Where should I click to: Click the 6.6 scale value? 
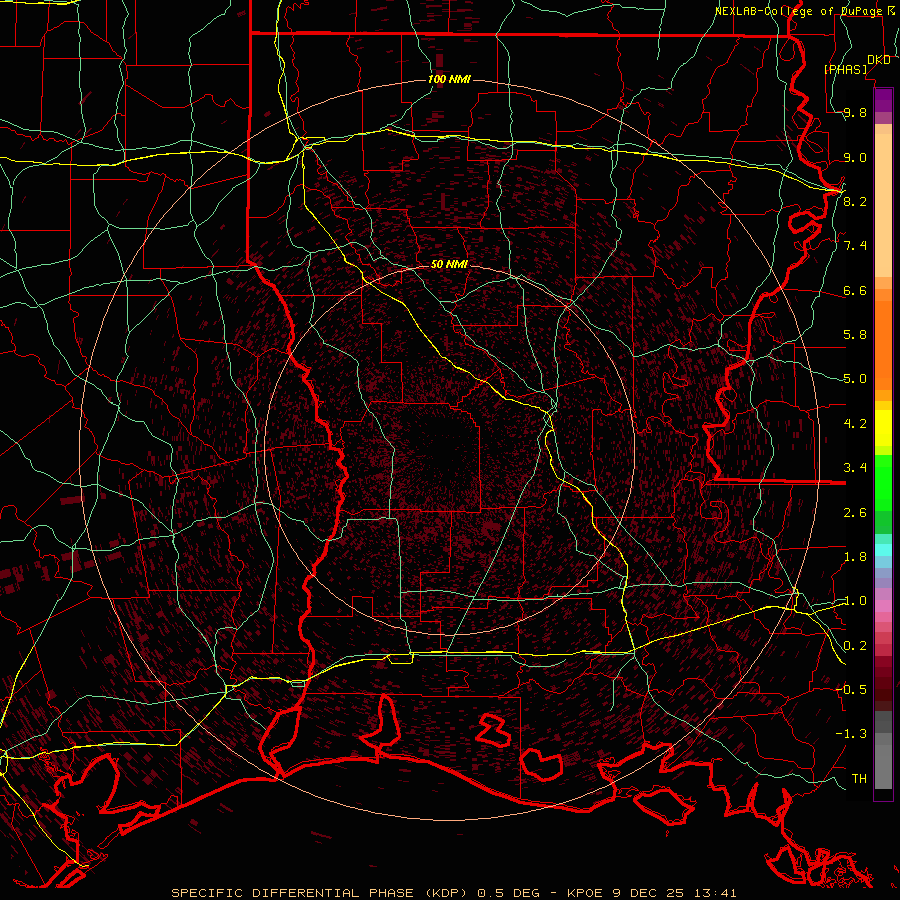click(x=855, y=290)
